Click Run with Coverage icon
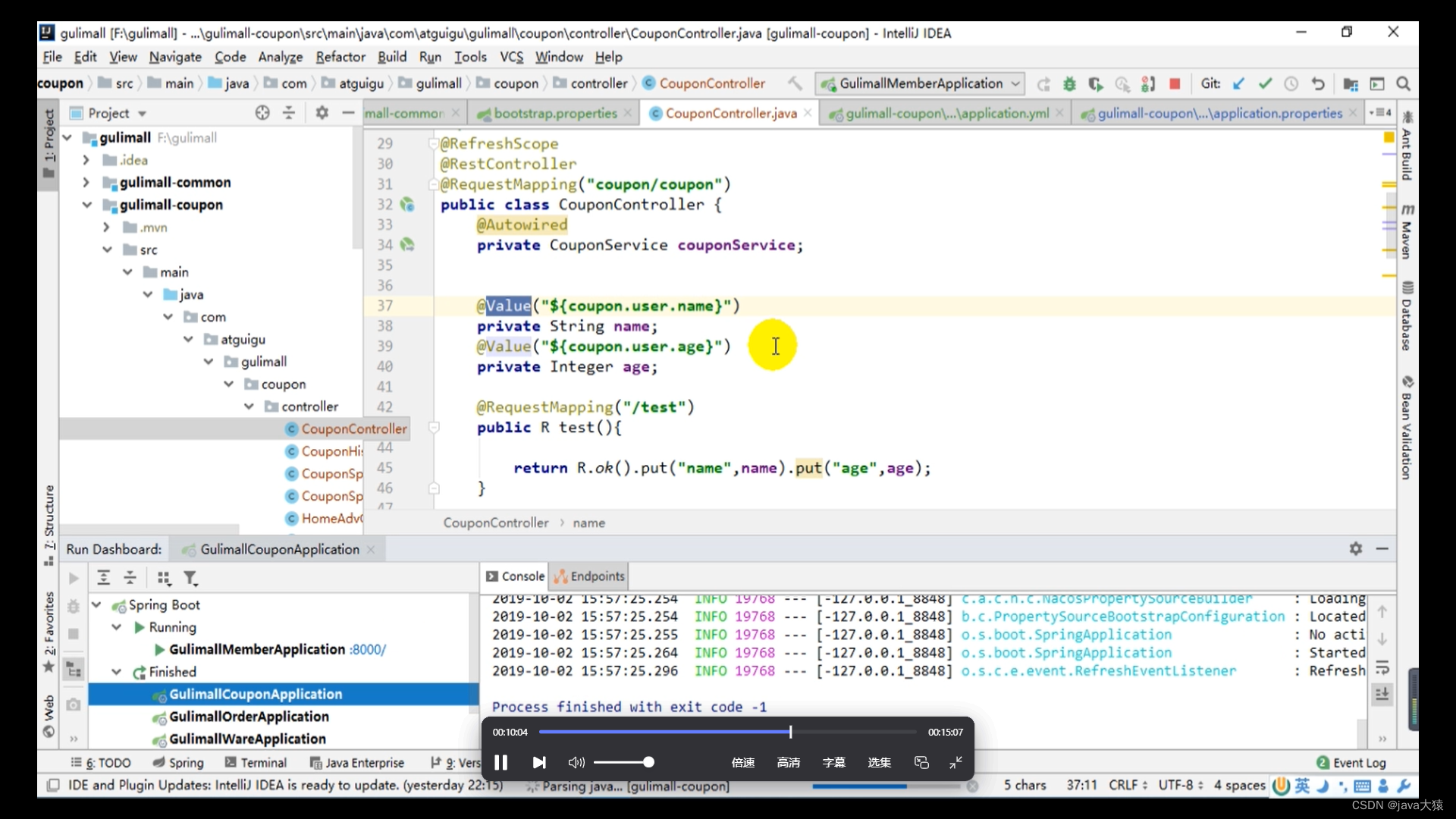Screen dimensions: 1456x819 [x=1096, y=83]
